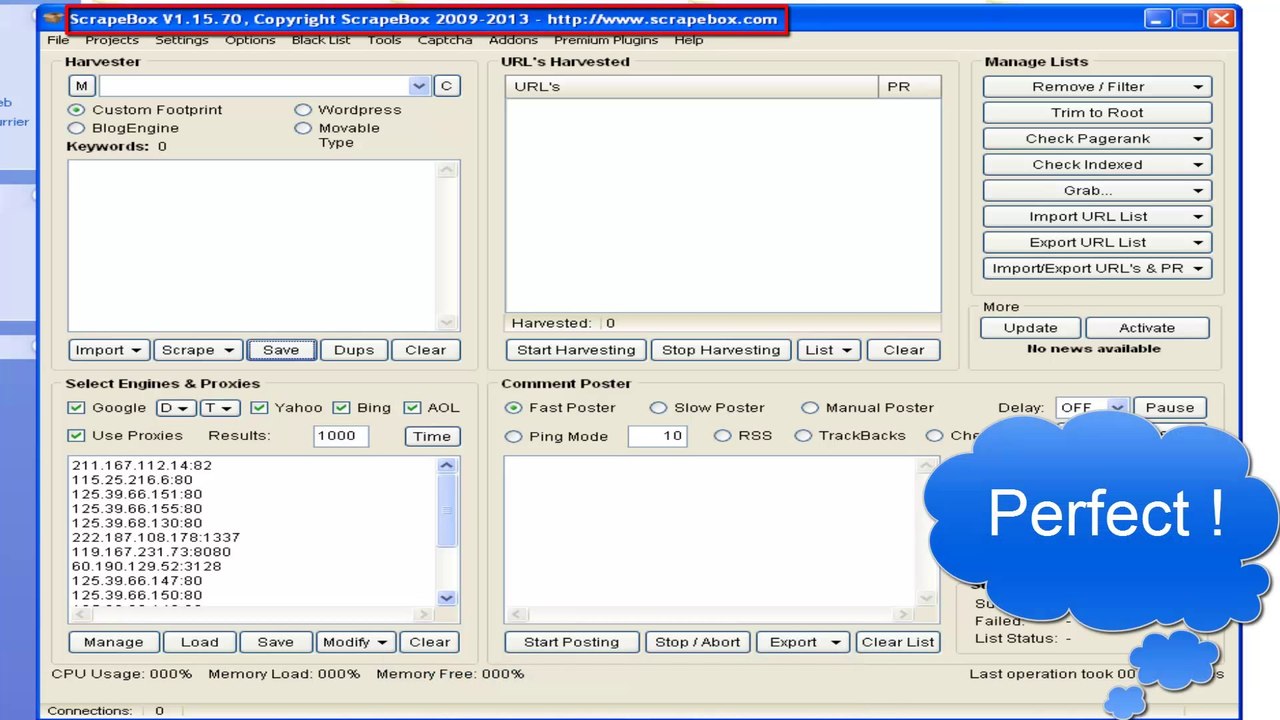Select proxy 119.167.231.73:8080 in the list
Image resolution: width=1280 pixels, height=720 pixels.
pos(151,552)
